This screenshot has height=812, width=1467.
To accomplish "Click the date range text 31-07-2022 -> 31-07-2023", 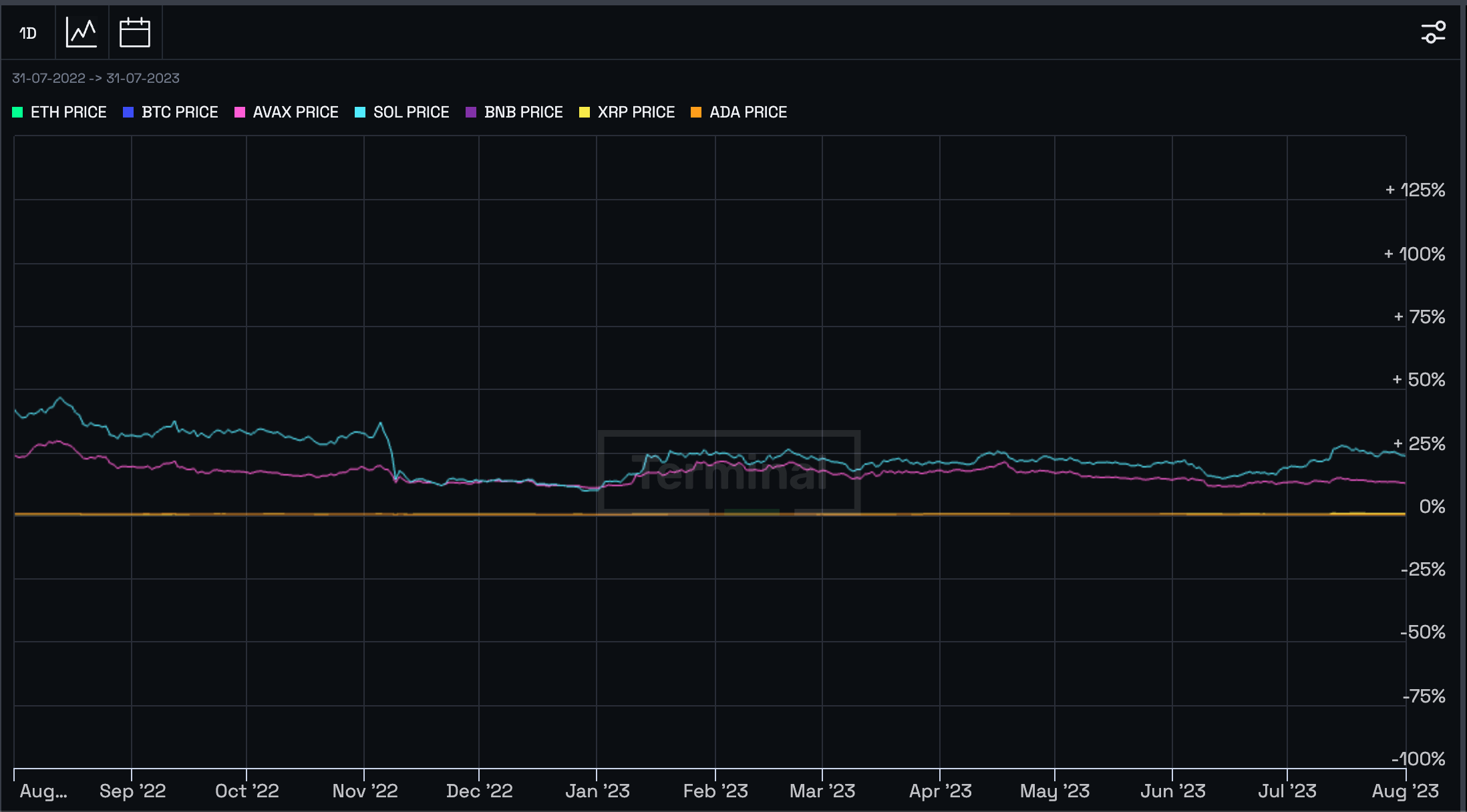I will 96,78.
